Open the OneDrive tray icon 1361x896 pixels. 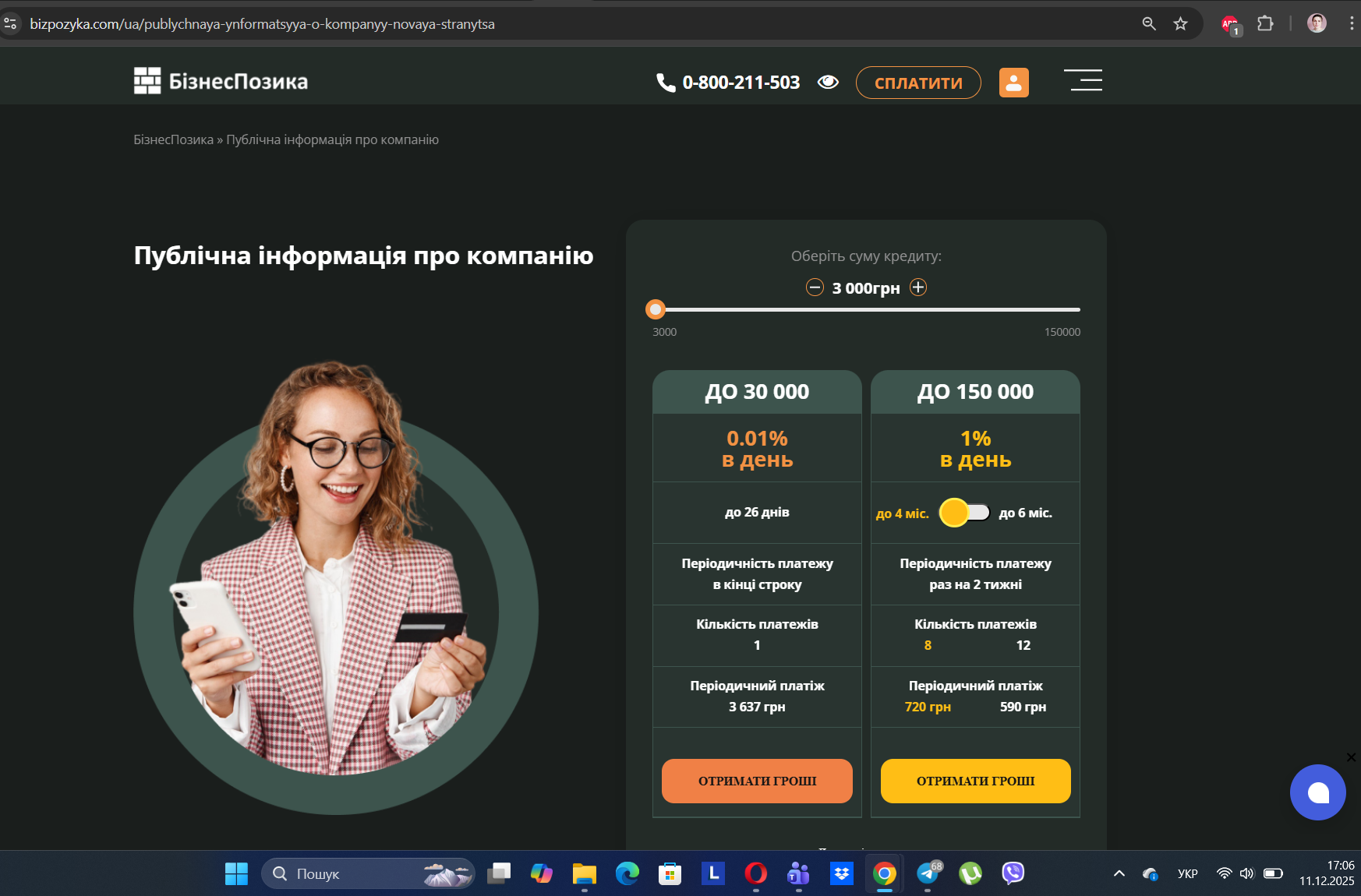1151,873
